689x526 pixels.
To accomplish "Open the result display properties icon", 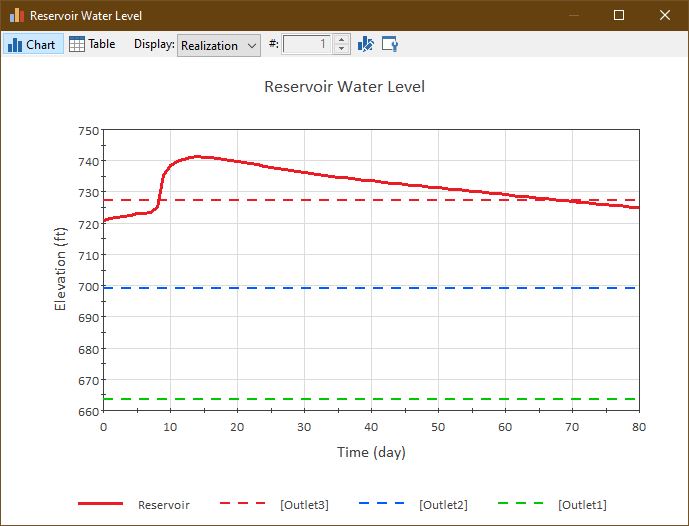I will point(390,44).
